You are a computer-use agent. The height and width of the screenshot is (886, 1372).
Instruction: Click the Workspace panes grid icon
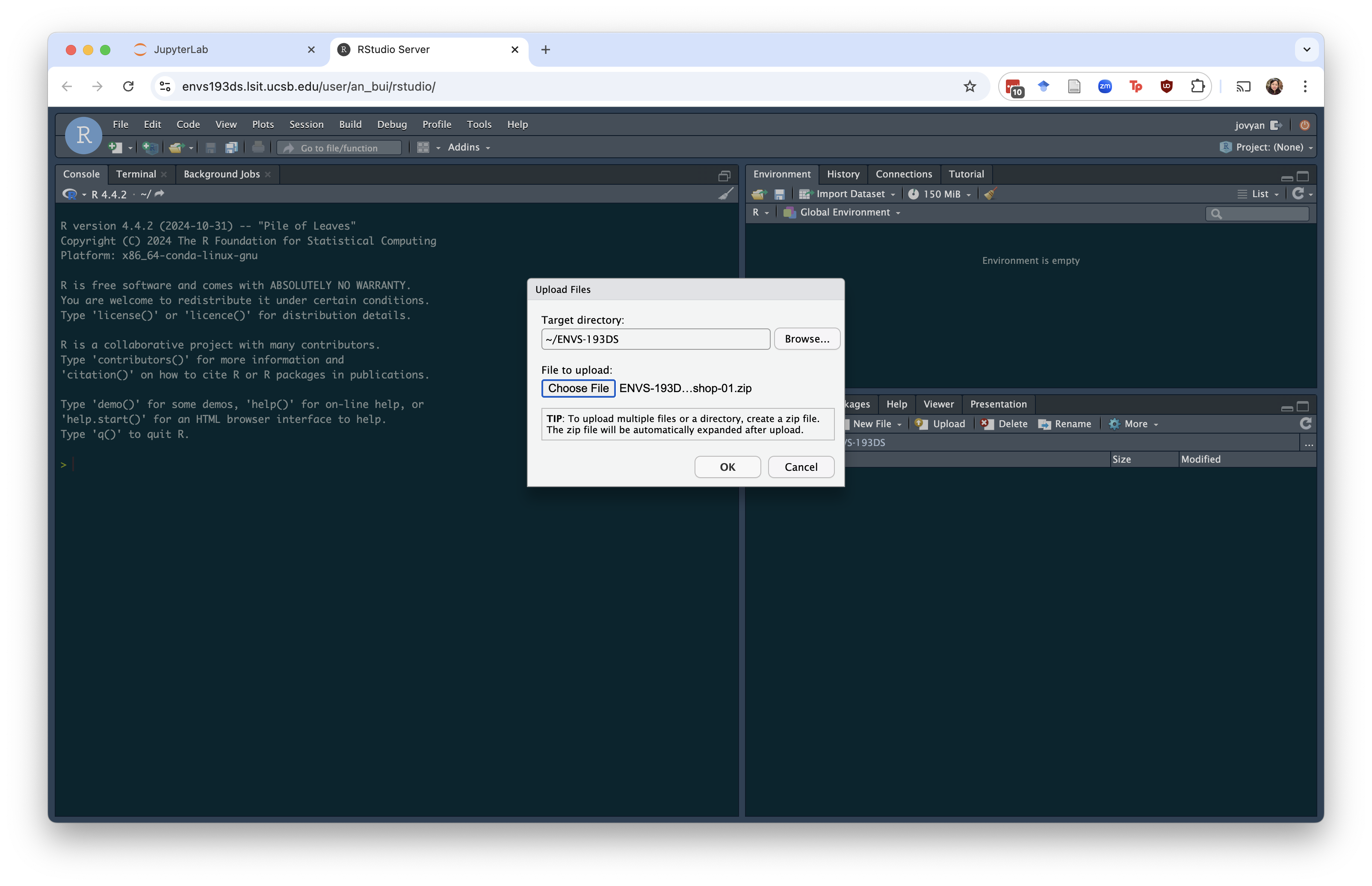click(423, 148)
